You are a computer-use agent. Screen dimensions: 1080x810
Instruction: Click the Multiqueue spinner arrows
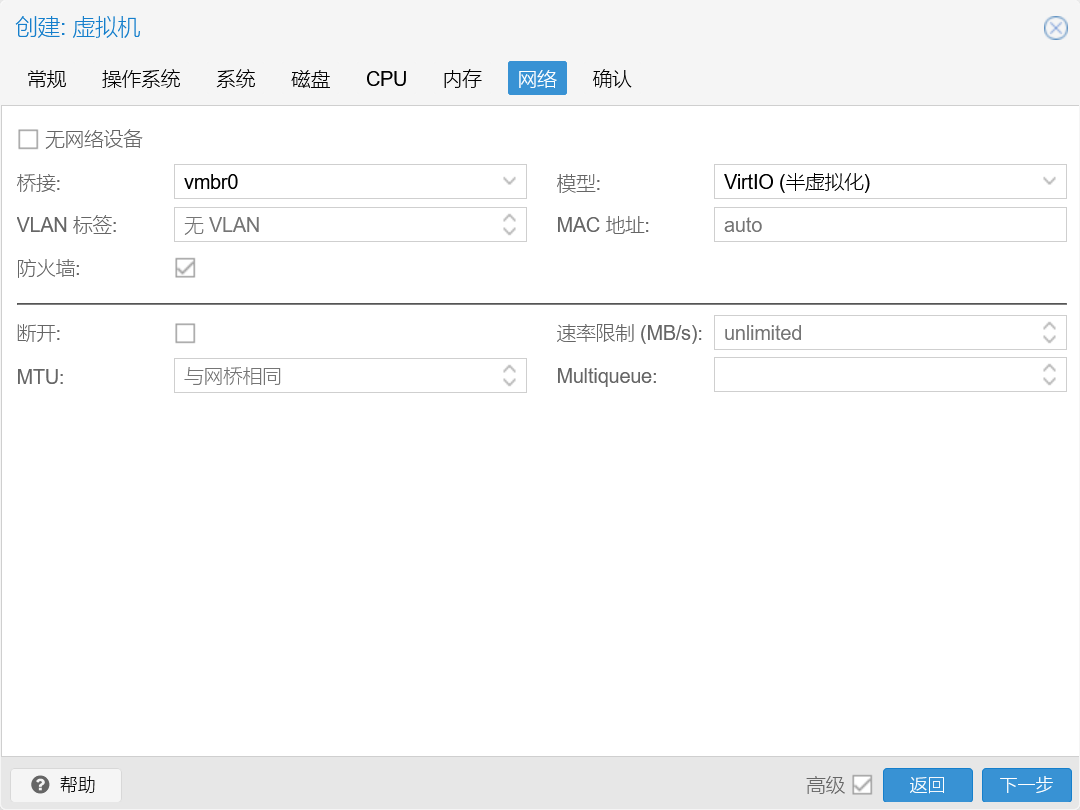[x=1049, y=376]
